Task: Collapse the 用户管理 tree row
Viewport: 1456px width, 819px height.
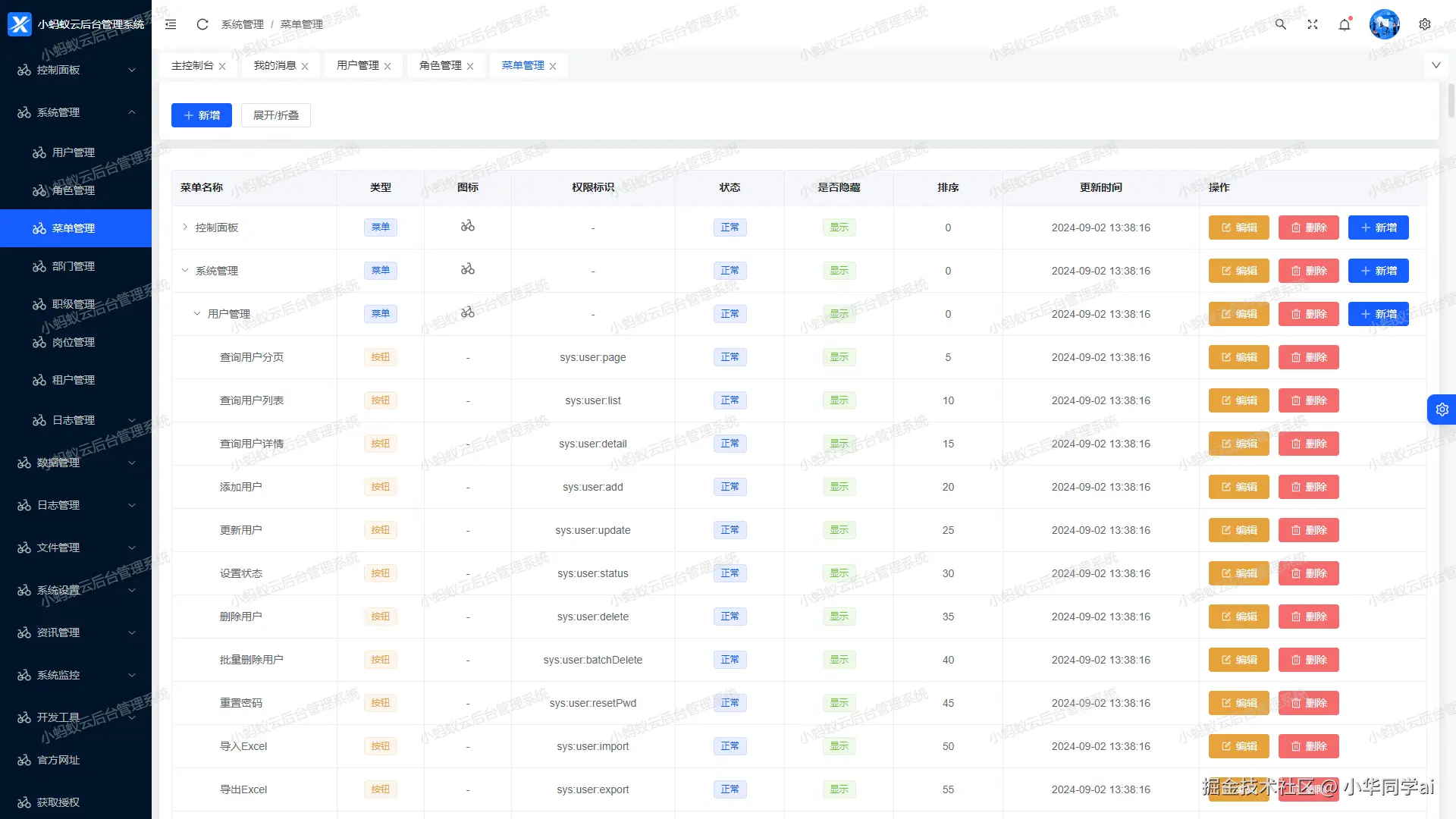Action: click(196, 313)
